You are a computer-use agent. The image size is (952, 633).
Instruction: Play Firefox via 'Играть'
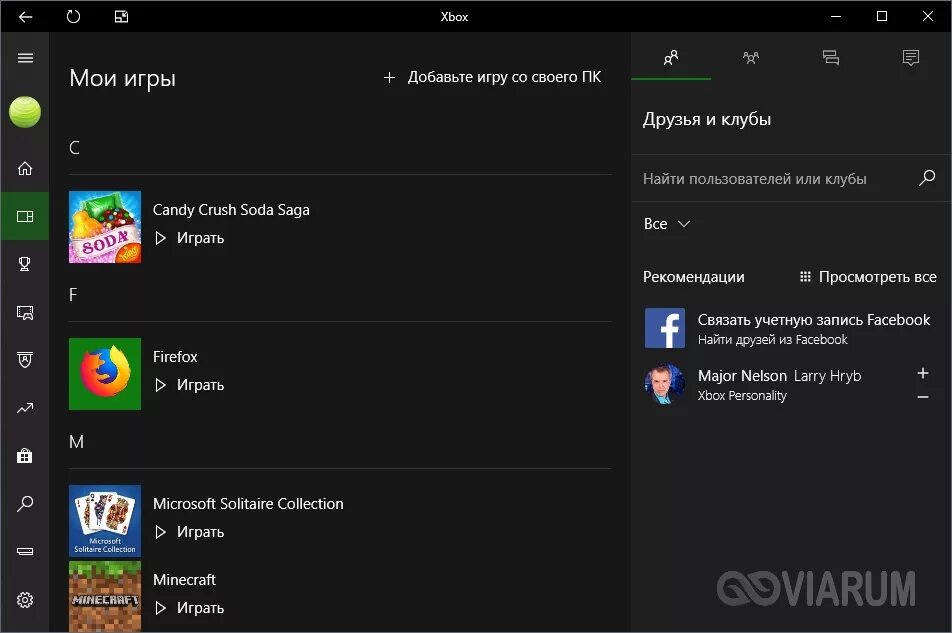click(189, 385)
